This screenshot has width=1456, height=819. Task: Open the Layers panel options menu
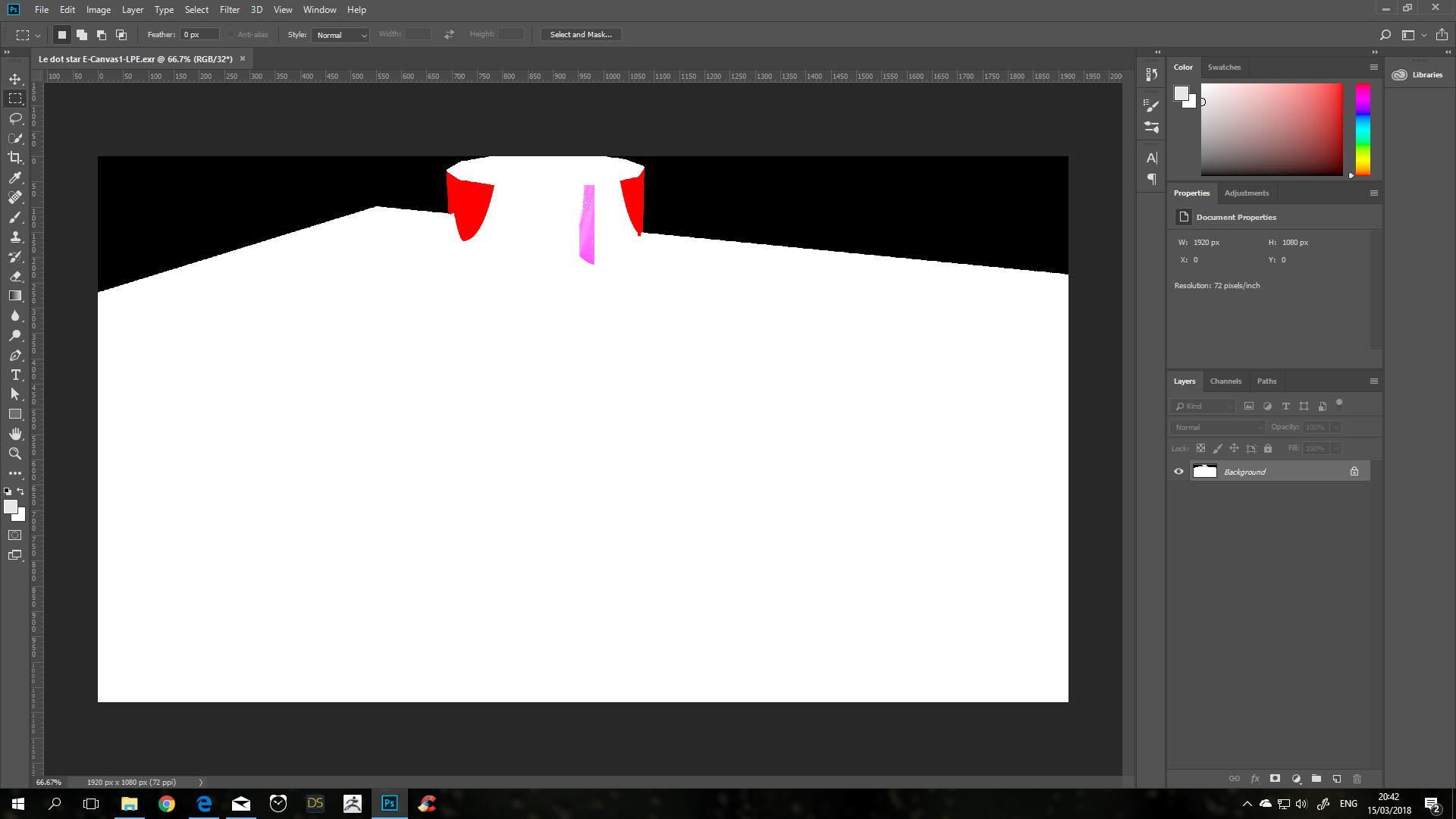point(1373,381)
